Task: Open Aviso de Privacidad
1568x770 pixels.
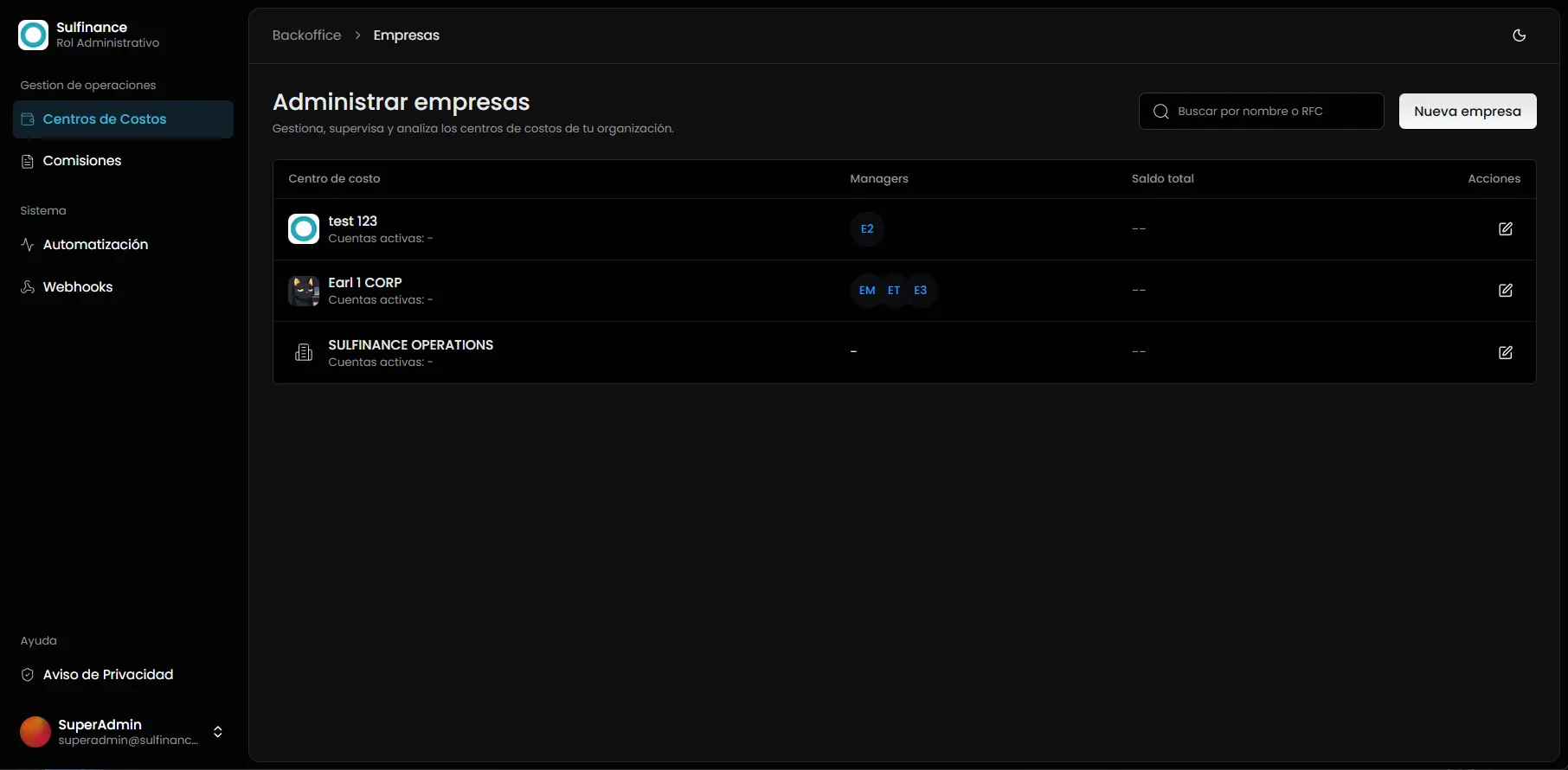Action: tap(107, 675)
